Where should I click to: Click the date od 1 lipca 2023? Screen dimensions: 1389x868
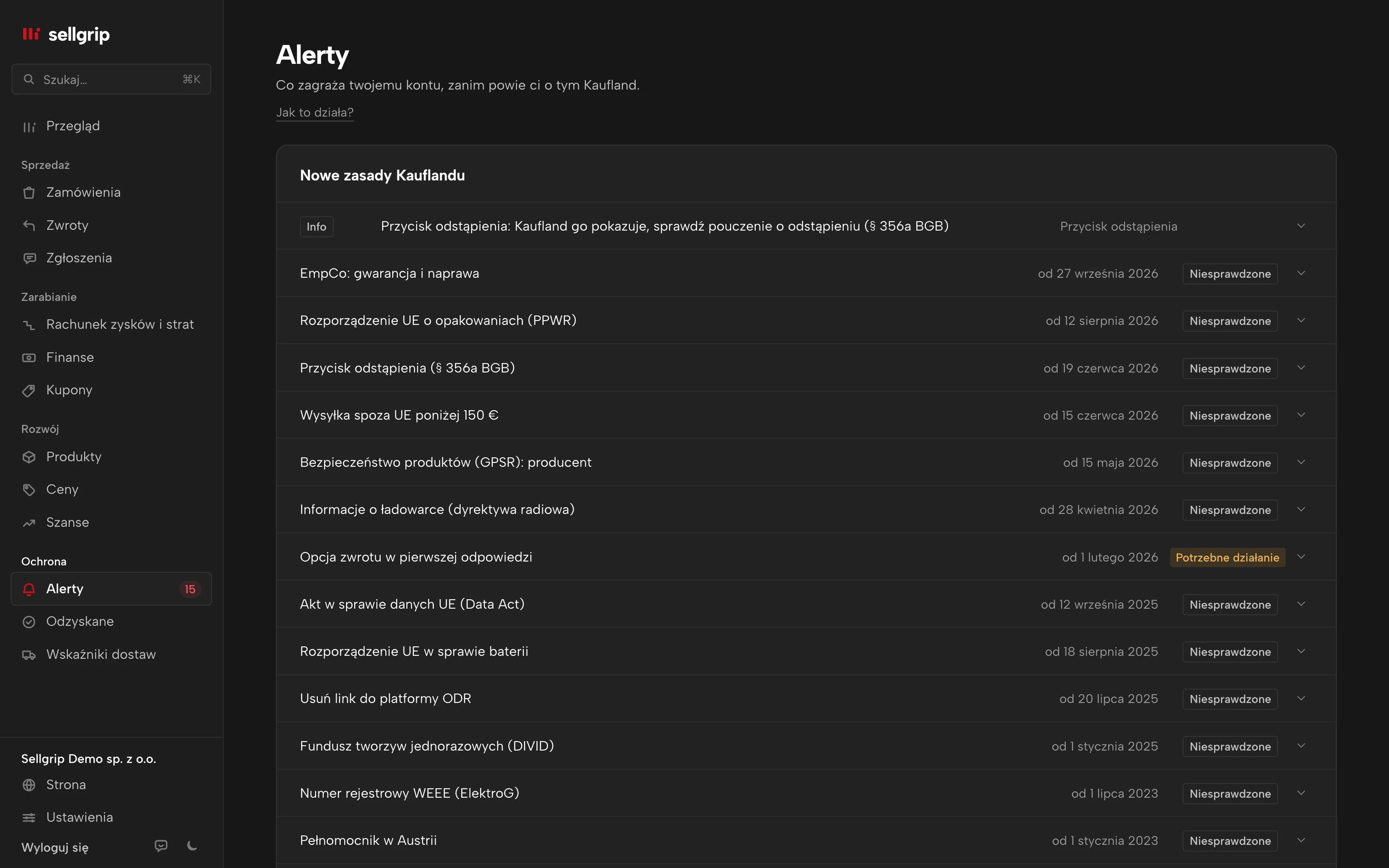1115,793
